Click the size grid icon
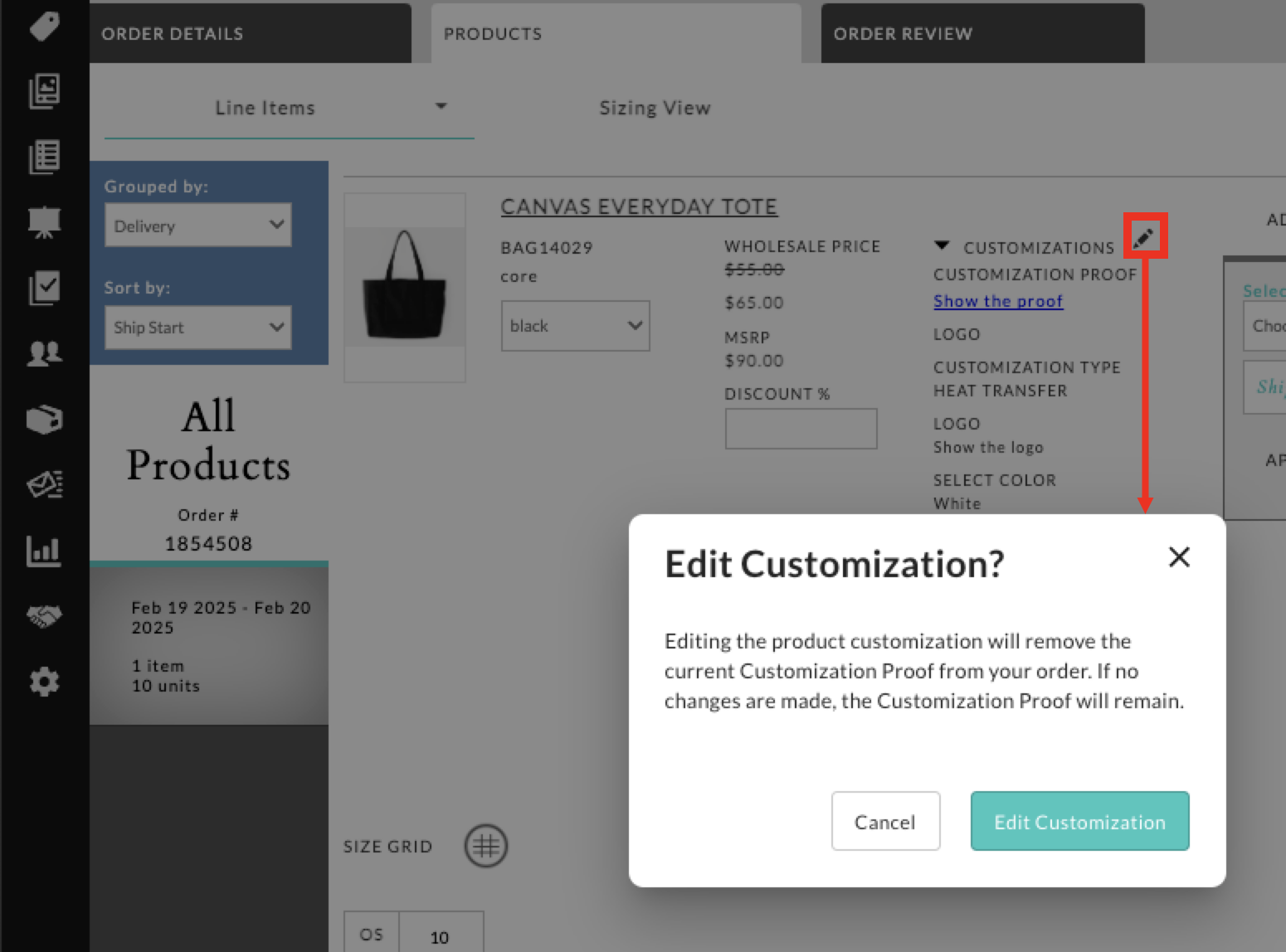This screenshot has height=952, width=1286. 485,846
